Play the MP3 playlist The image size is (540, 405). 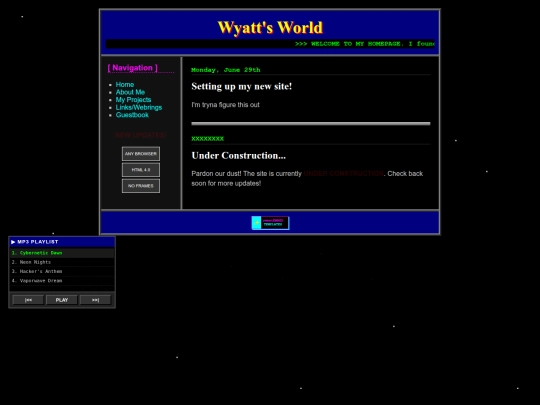[62, 300]
